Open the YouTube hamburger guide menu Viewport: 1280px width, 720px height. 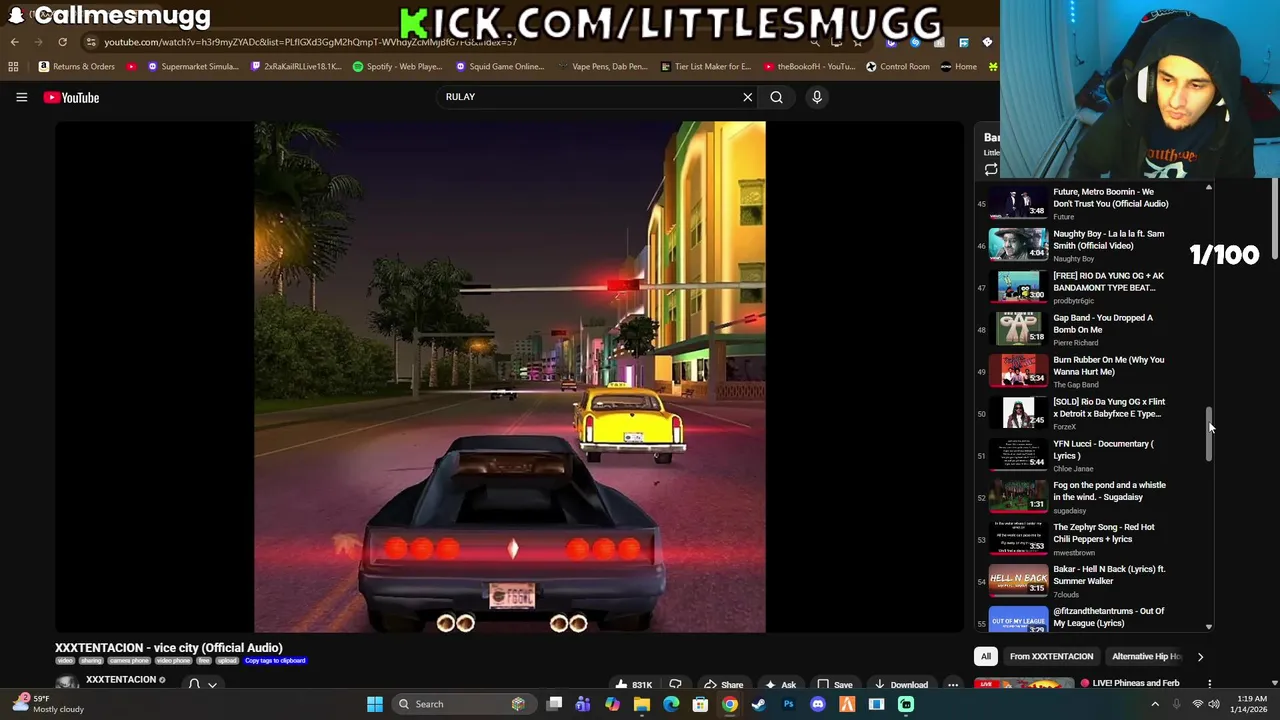point(21,97)
